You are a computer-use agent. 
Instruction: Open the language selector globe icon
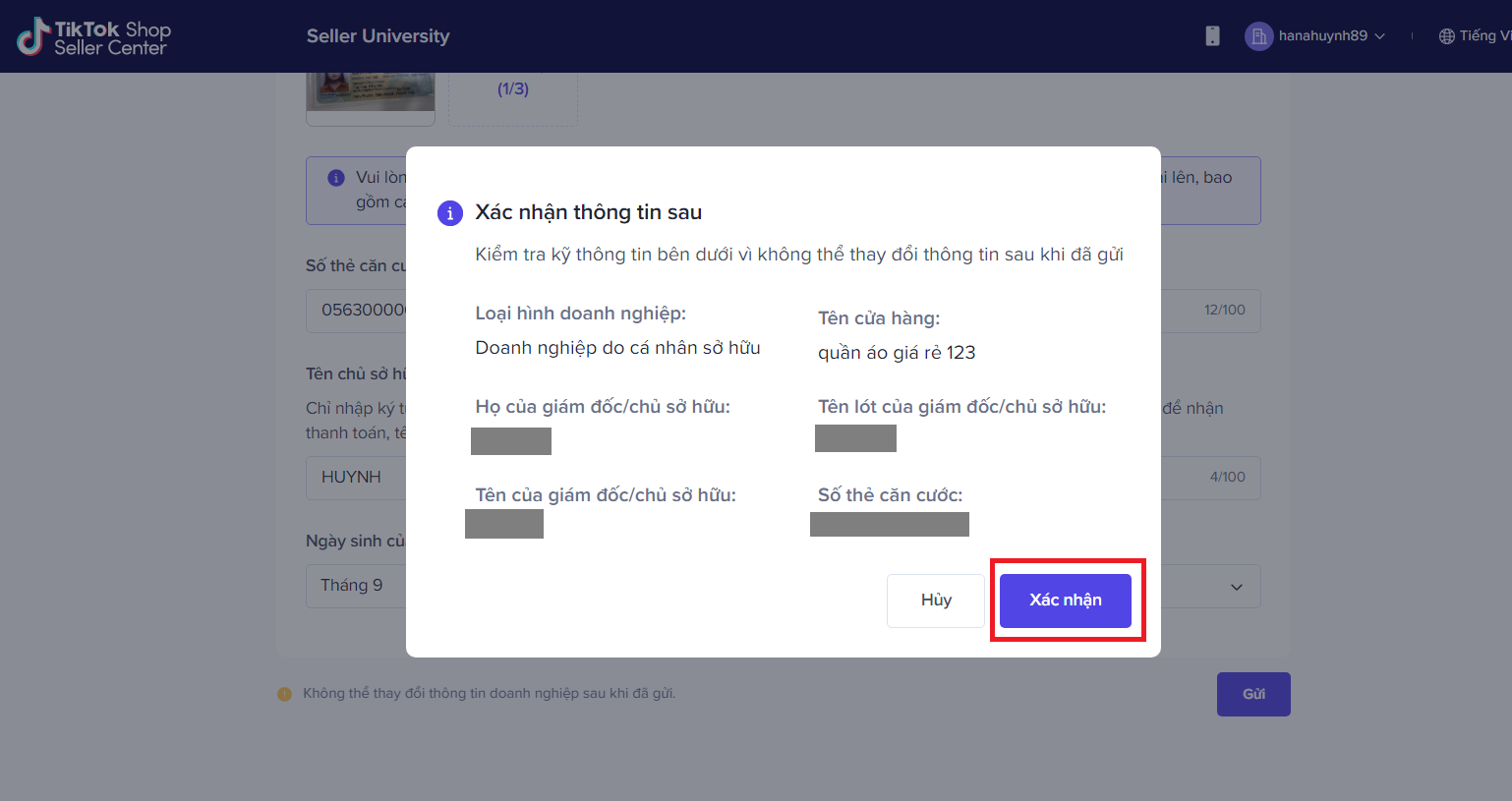1446,36
